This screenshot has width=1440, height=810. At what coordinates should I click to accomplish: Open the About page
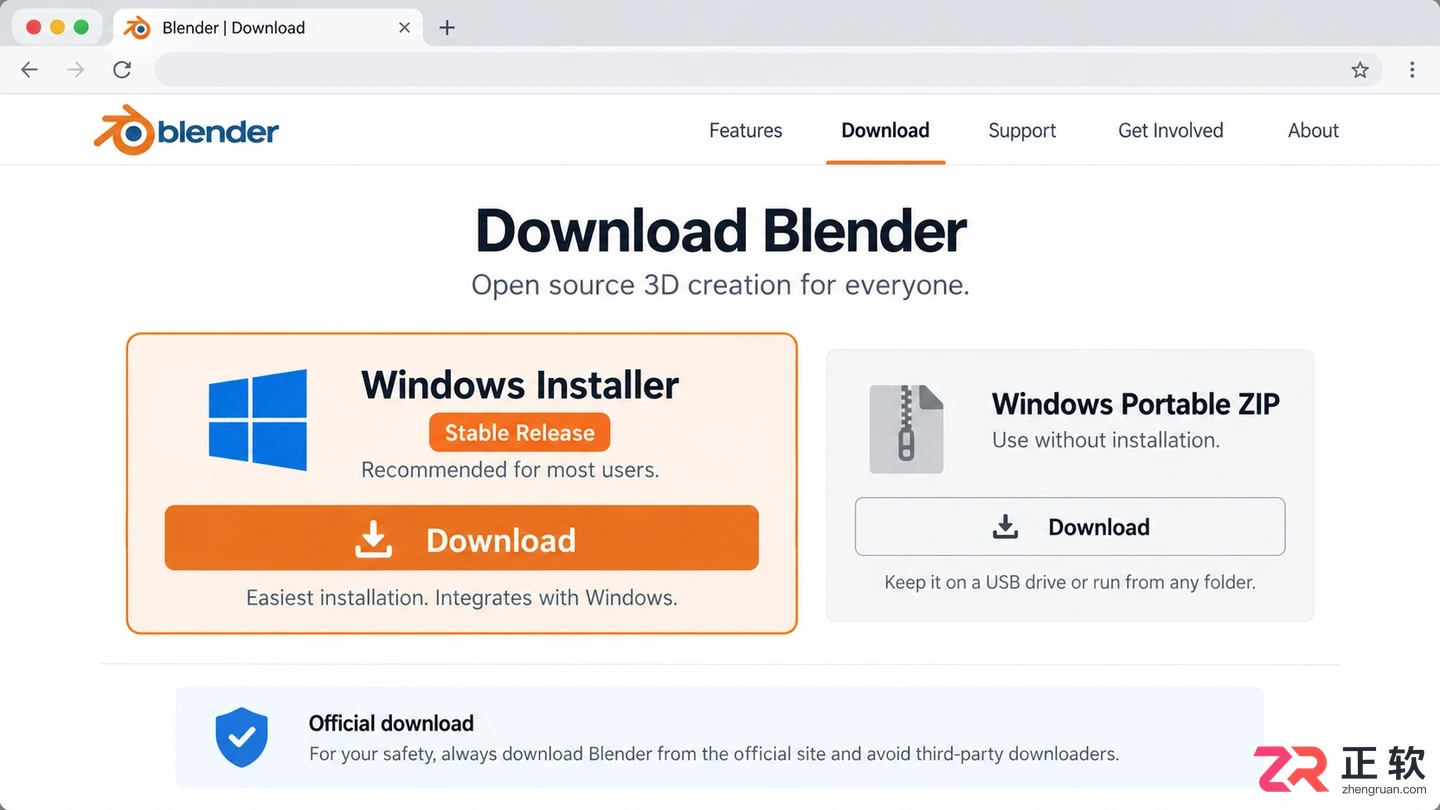click(1313, 130)
